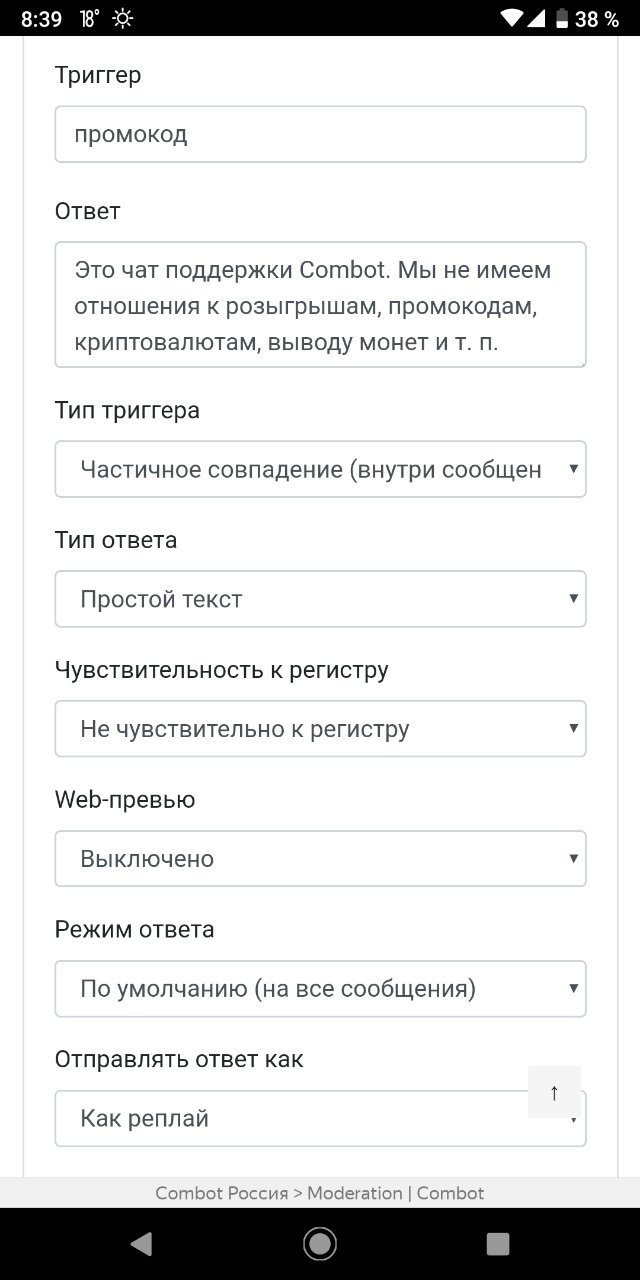This screenshot has height=1280, width=640.
Task: Tap the weather sun icon in status bar
Action: tap(123, 18)
